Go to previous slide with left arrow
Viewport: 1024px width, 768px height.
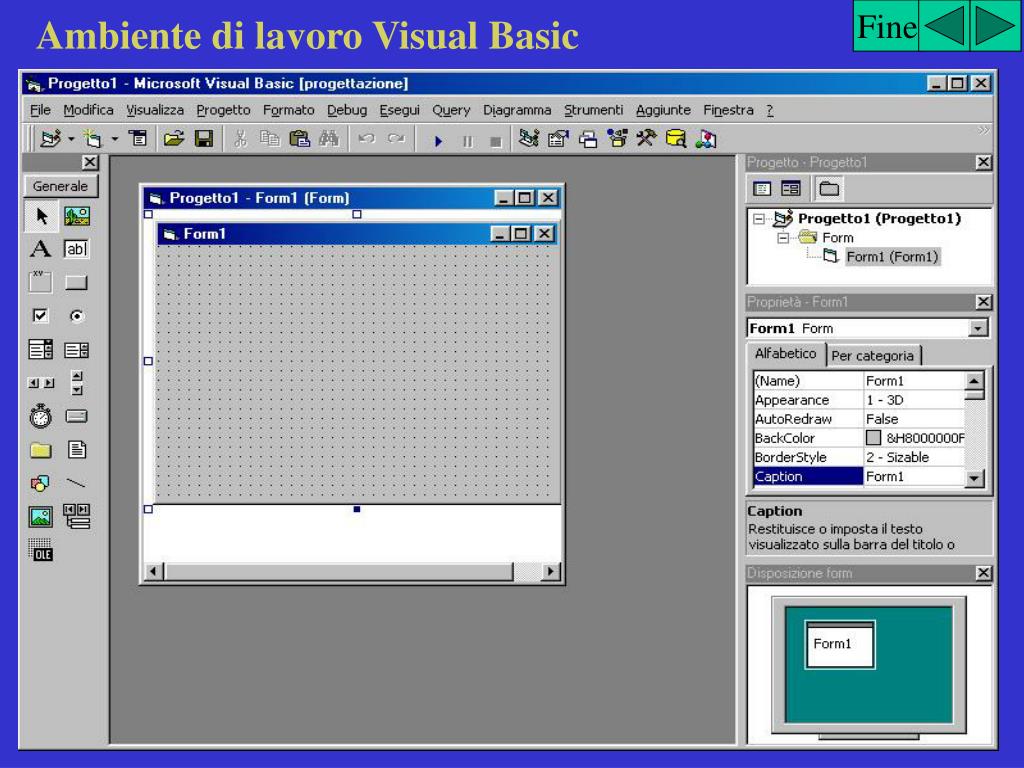coord(944,27)
